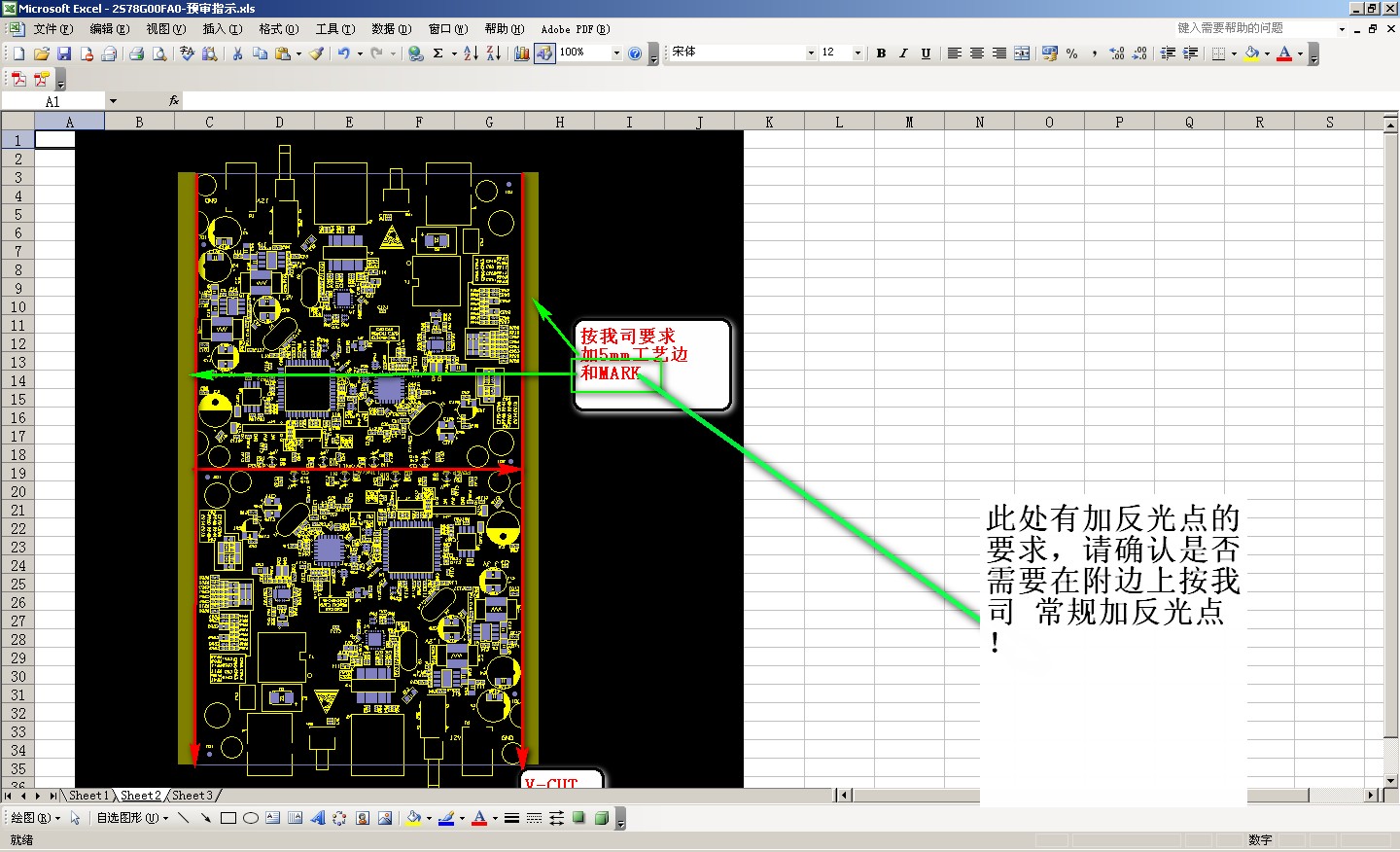Create a new blank workbook
Viewport: 1400px width, 852px height.
tap(18, 53)
